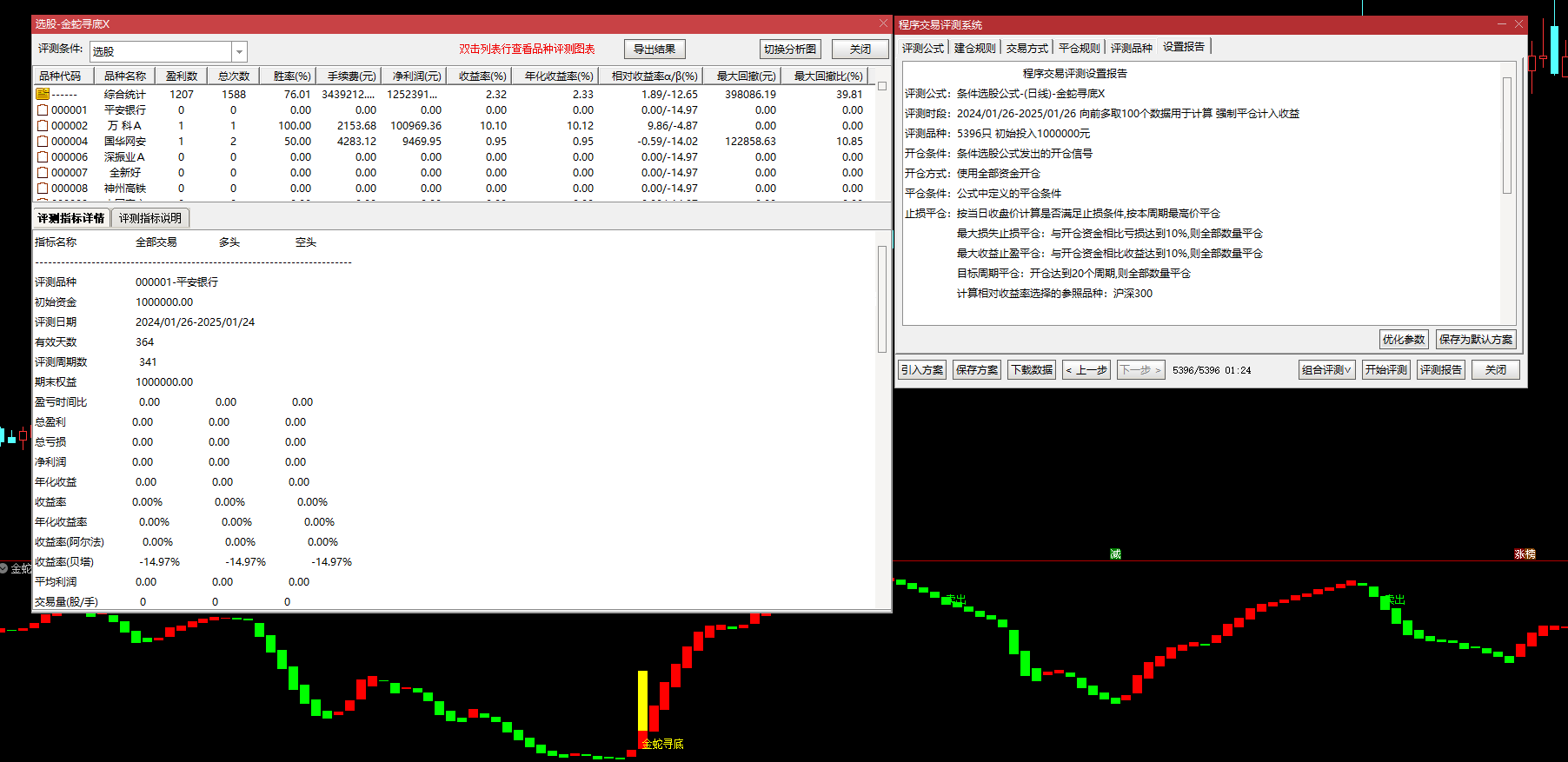Sort by 总次数 column header

(x=234, y=76)
